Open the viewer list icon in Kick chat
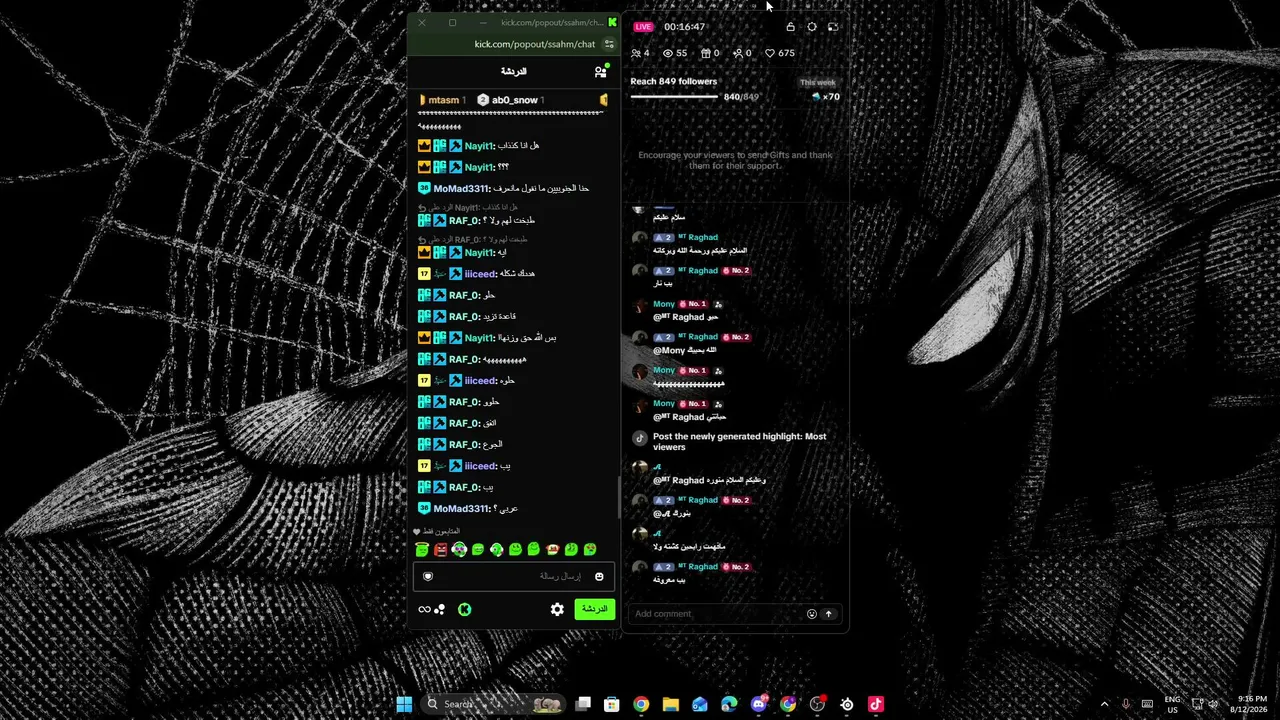Image resolution: width=1280 pixels, height=720 pixels. pyautogui.click(x=600, y=72)
